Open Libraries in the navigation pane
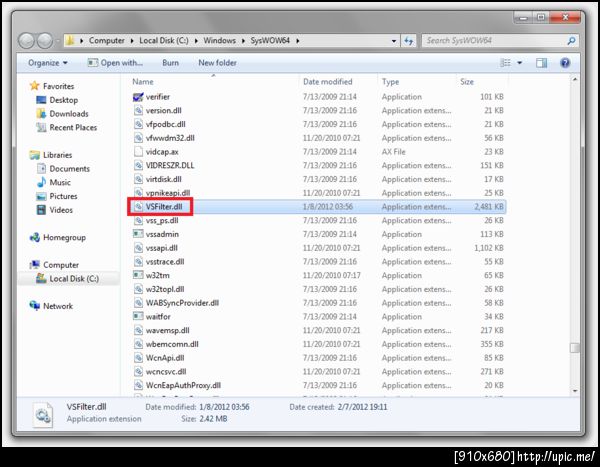The height and width of the screenshot is (467, 600). (x=57, y=155)
